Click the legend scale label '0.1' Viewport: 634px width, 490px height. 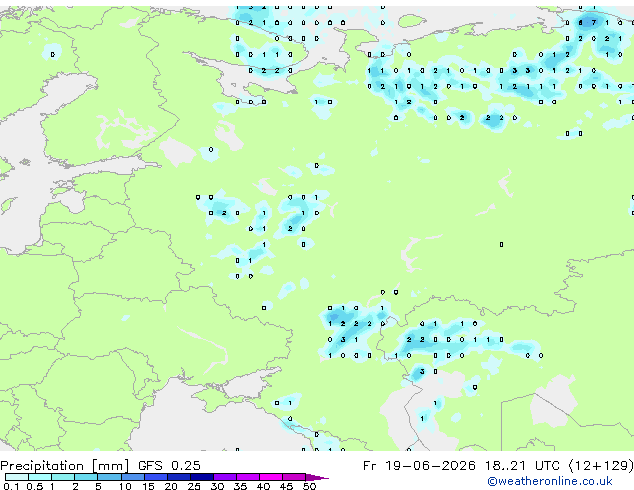[11, 486]
